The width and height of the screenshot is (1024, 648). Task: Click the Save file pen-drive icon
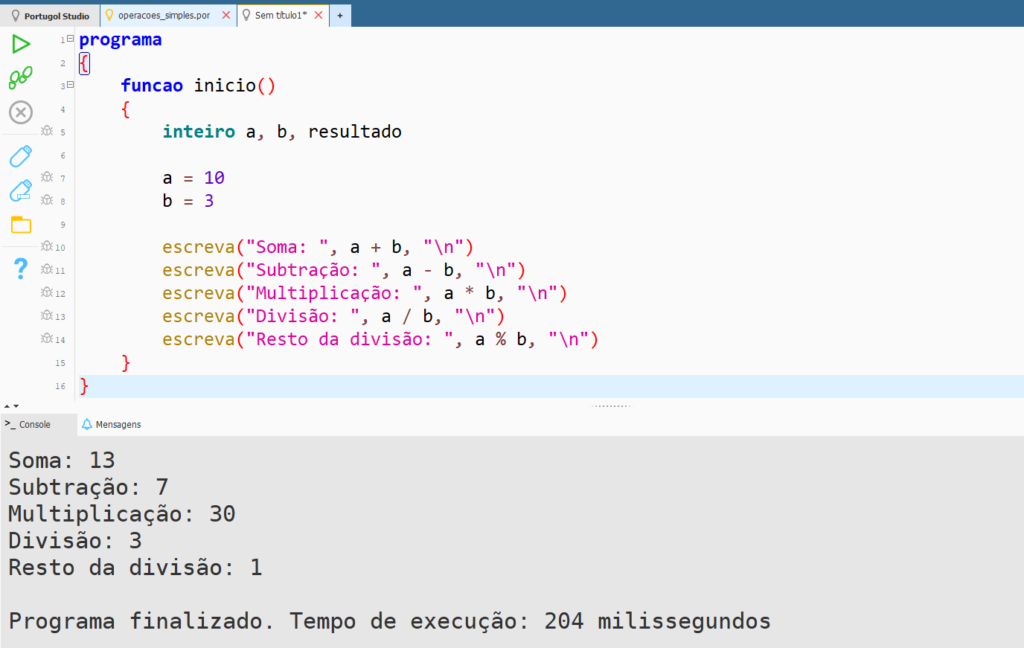click(20, 156)
